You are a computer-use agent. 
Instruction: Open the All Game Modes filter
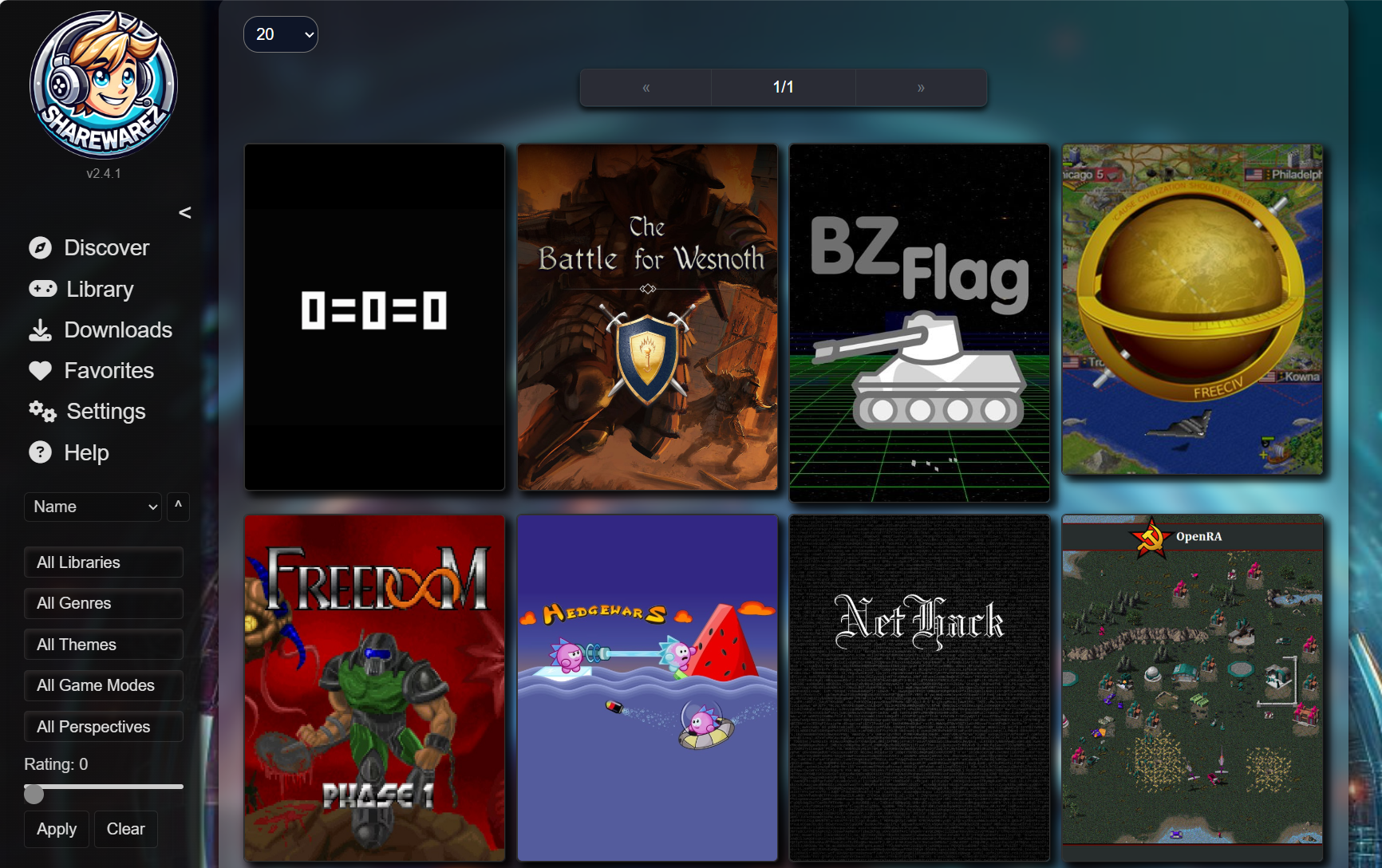[x=104, y=685]
